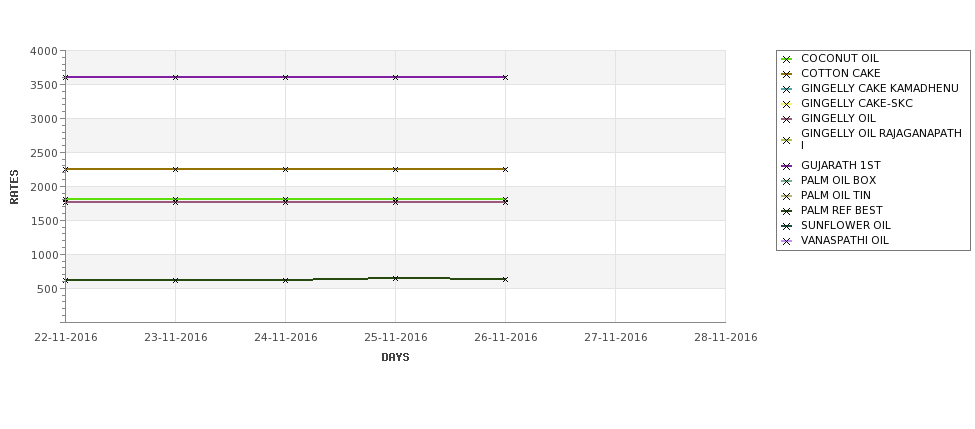Image resolution: width=975 pixels, height=429 pixels.
Task: Click the GINGELLY OIL legend marker icon
Action: click(x=786, y=119)
